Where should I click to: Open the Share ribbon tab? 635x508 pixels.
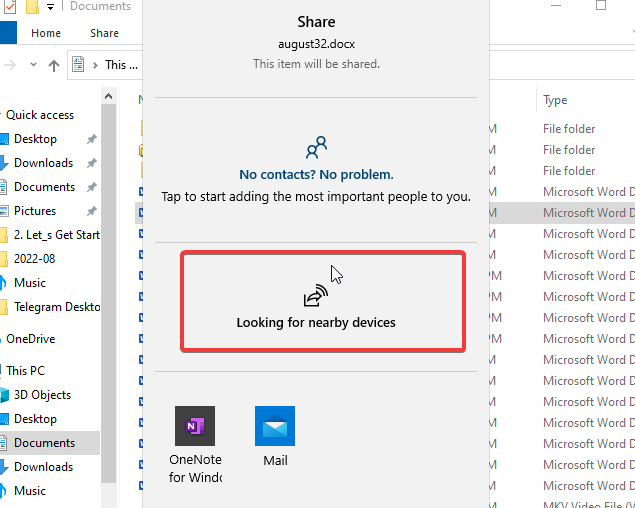pos(104,33)
